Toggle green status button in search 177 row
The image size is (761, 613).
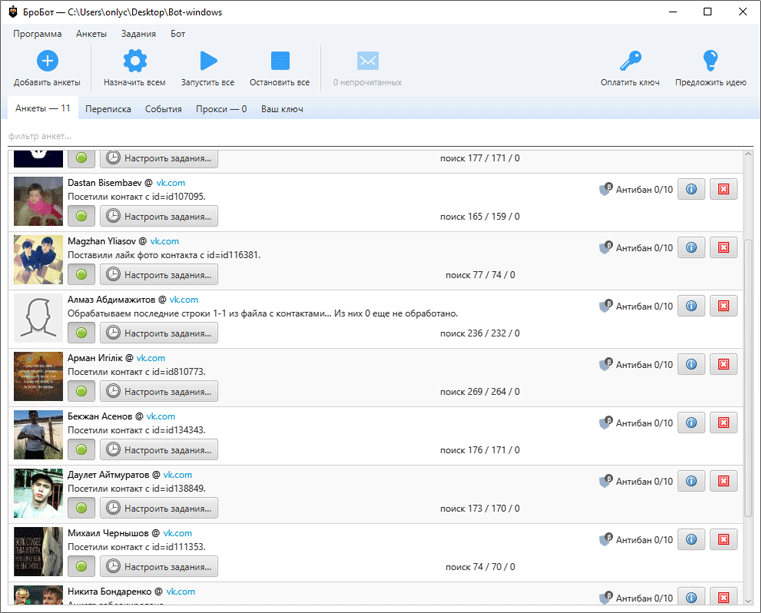82,158
